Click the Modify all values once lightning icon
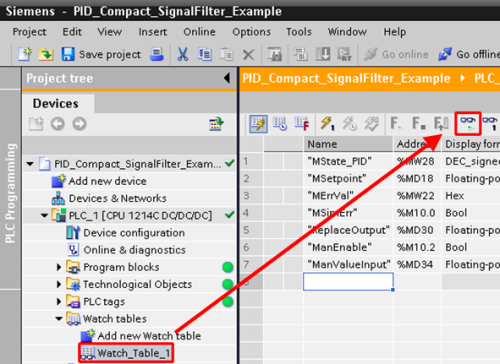The height and width of the screenshot is (364, 500). click(327, 123)
